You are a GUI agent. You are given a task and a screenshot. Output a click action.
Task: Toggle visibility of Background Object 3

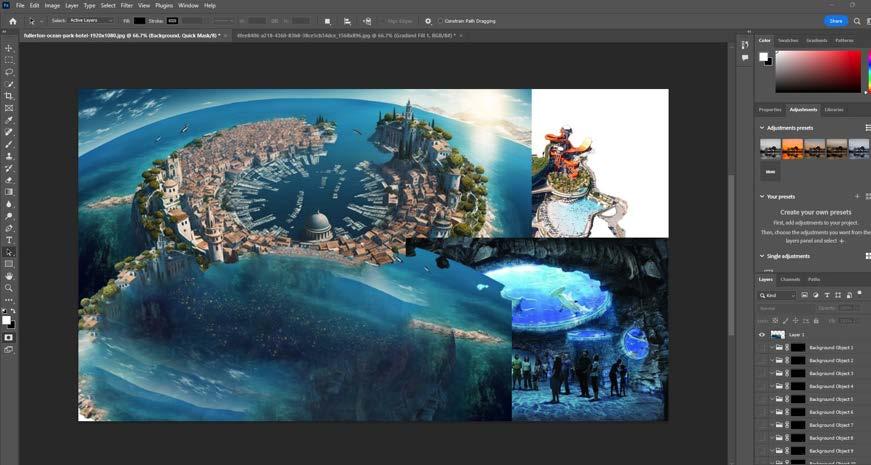[762, 373]
